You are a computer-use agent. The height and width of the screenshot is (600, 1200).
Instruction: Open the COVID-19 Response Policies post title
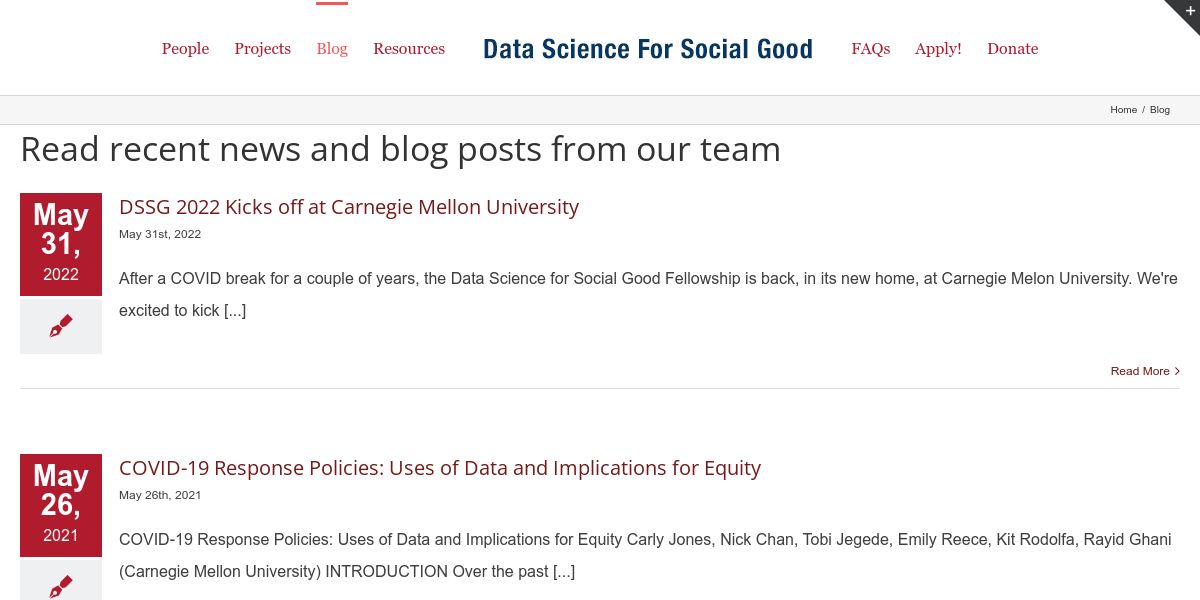(440, 468)
